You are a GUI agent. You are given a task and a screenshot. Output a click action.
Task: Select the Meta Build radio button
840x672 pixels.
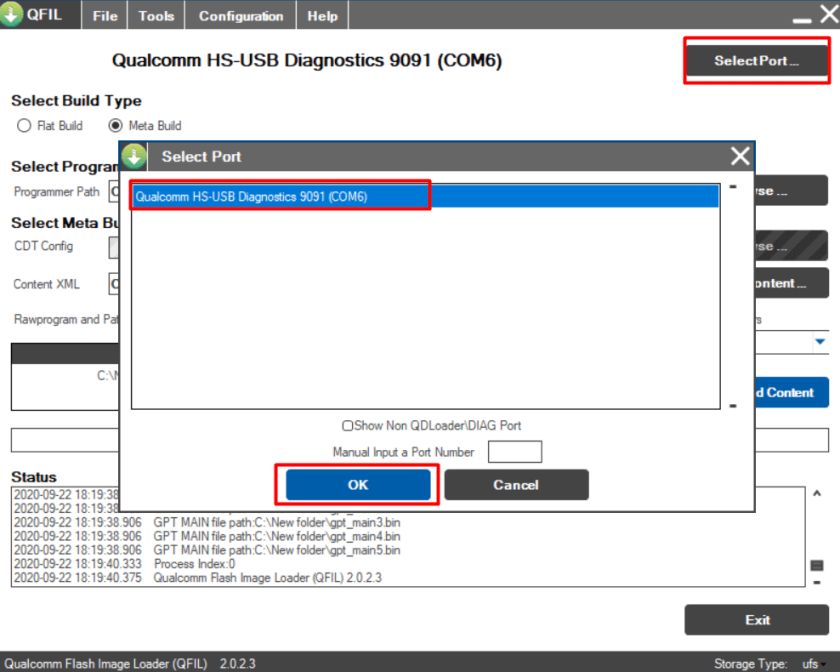click(x=115, y=125)
